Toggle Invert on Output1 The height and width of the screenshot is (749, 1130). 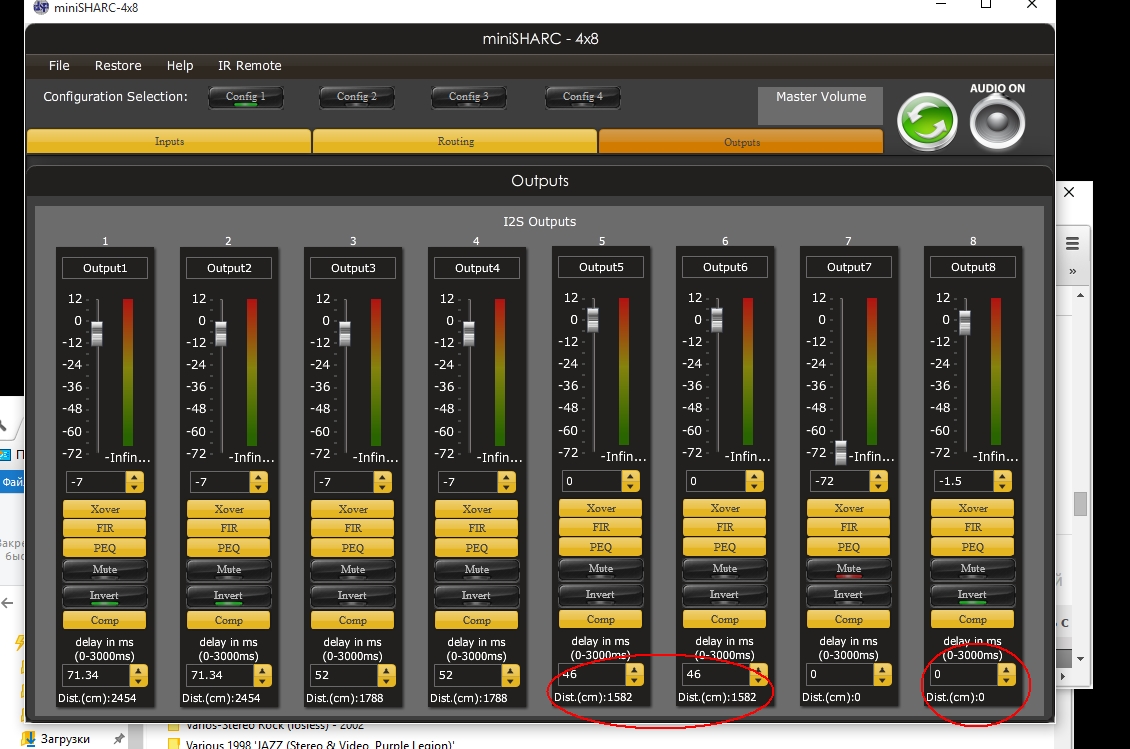coord(104,595)
